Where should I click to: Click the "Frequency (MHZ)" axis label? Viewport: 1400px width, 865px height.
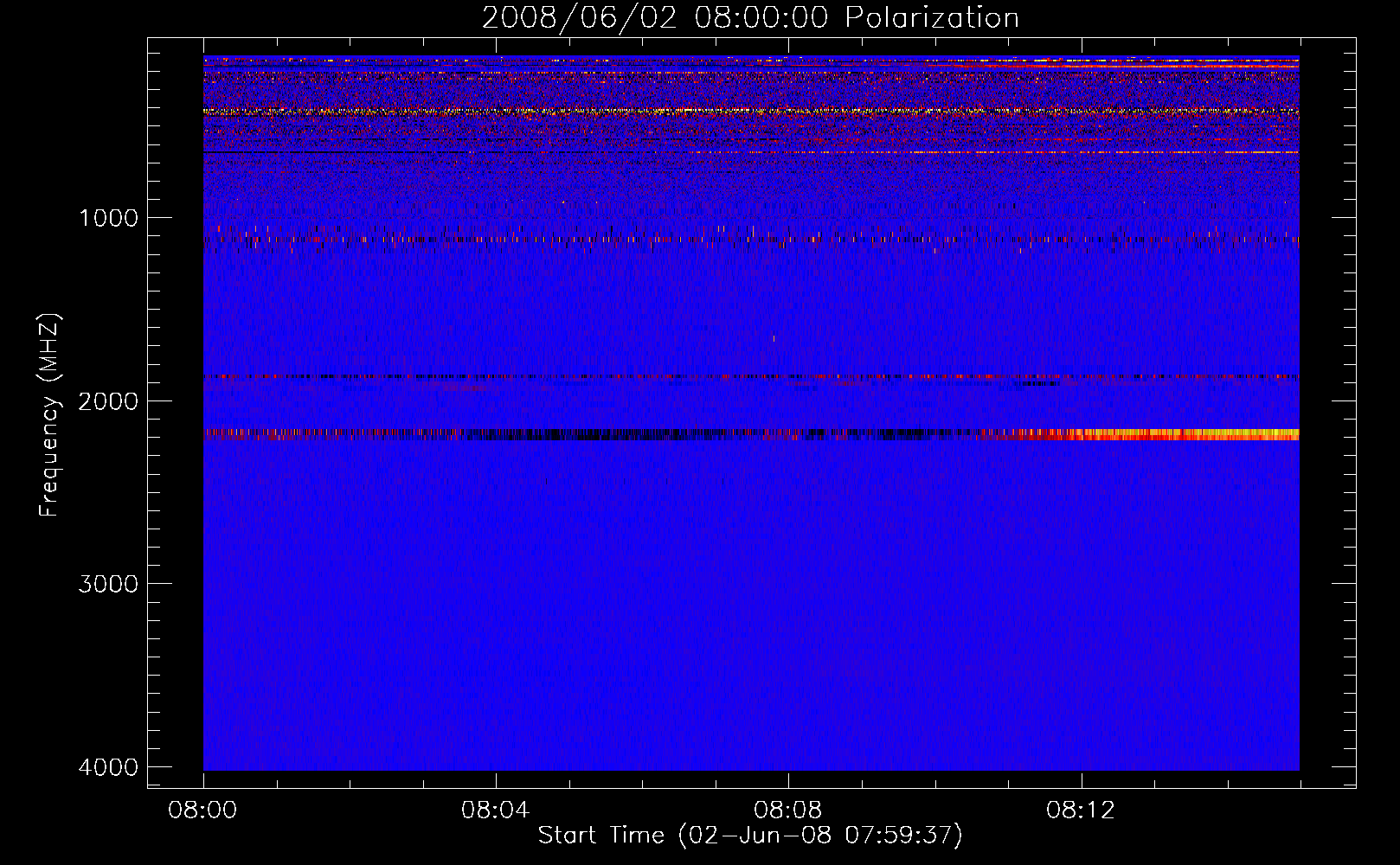(x=48, y=415)
